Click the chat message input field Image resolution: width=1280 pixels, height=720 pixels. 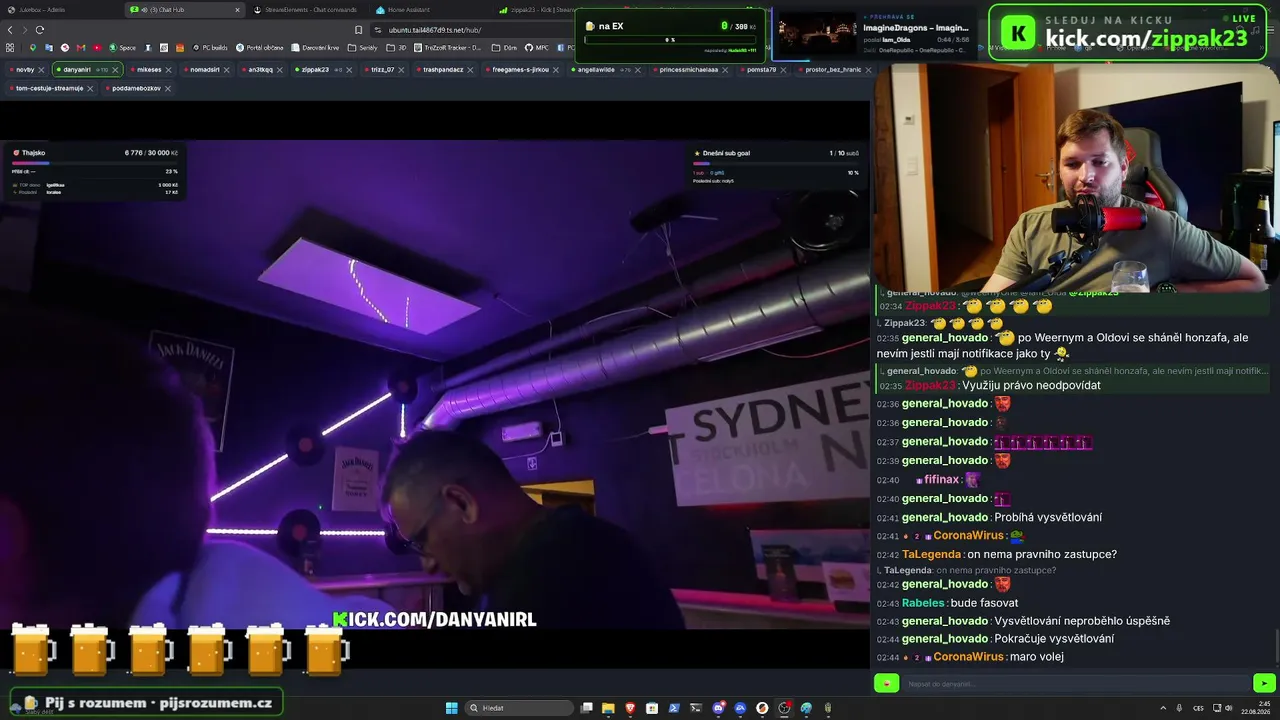(1076, 684)
